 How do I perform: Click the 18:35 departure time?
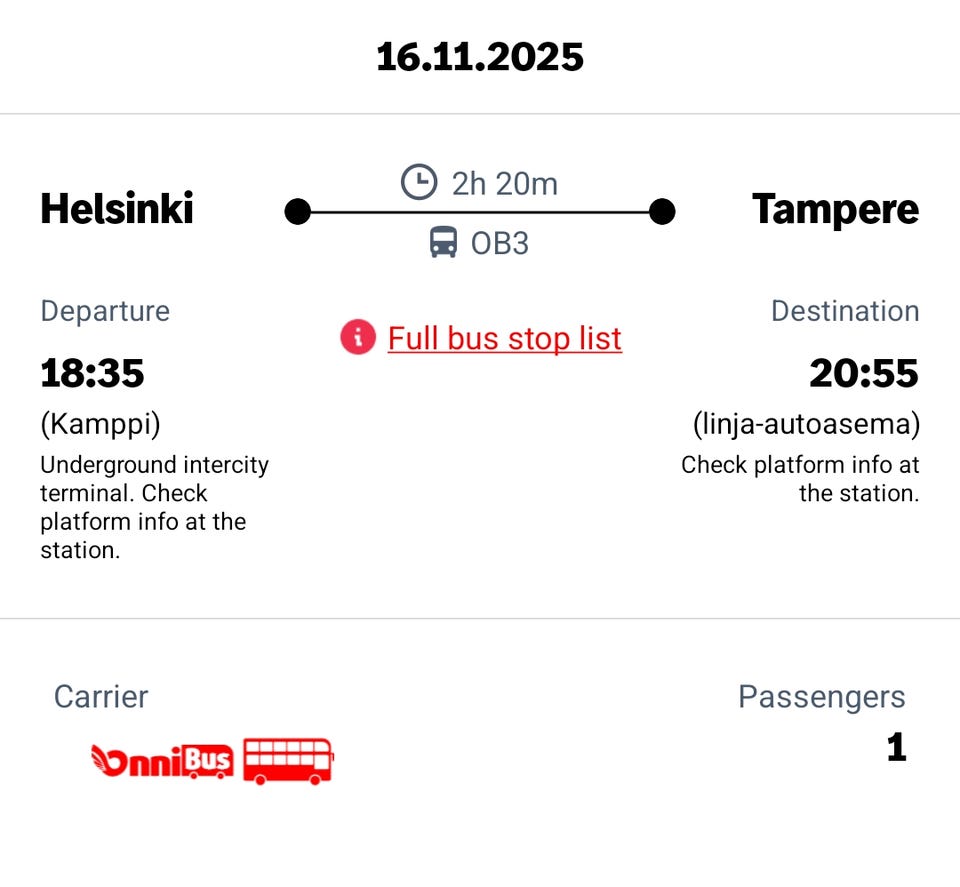(x=93, y=373)
